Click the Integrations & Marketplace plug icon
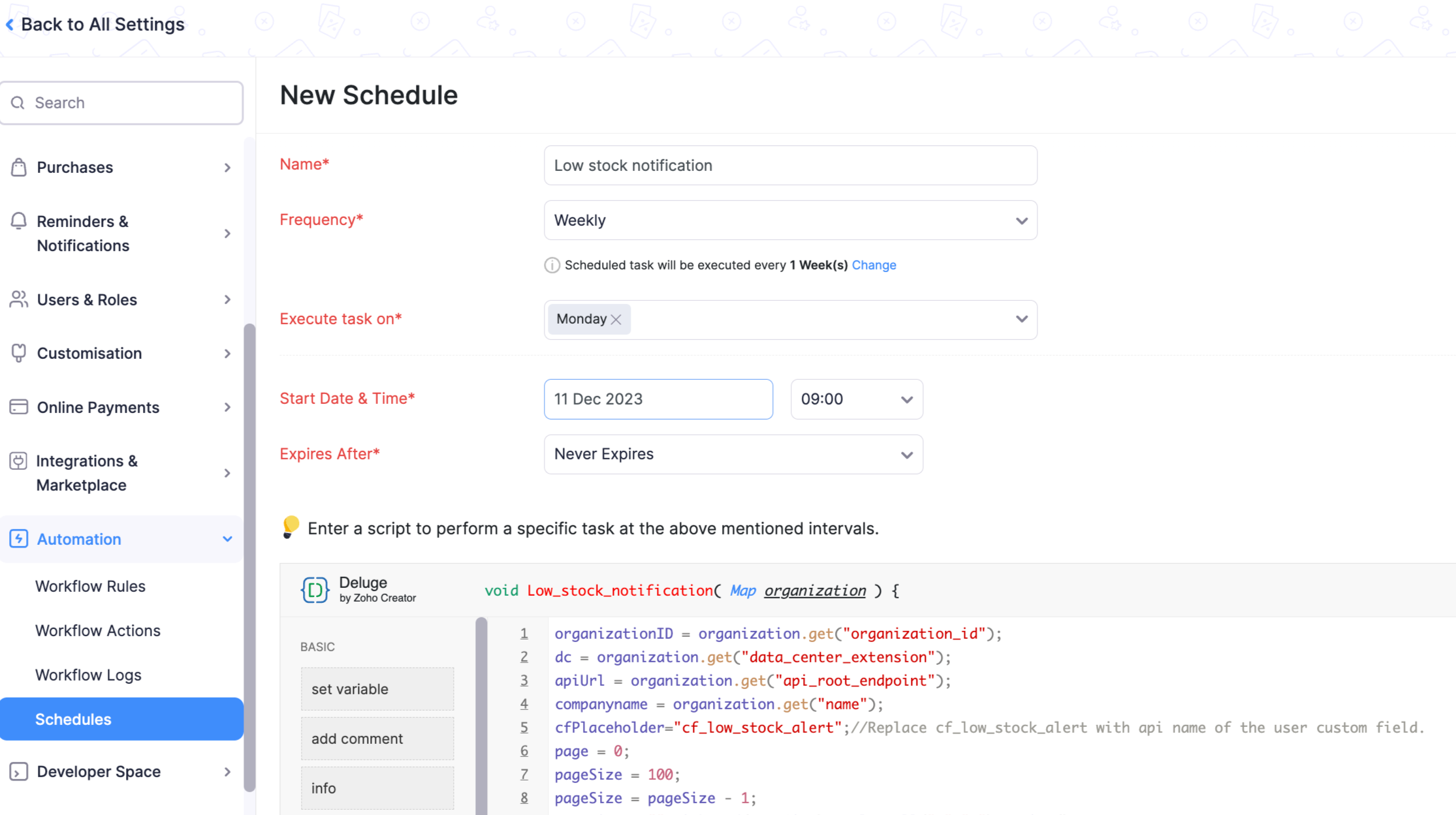Viewport: 1456px width, 815px height. coord(18,461)
